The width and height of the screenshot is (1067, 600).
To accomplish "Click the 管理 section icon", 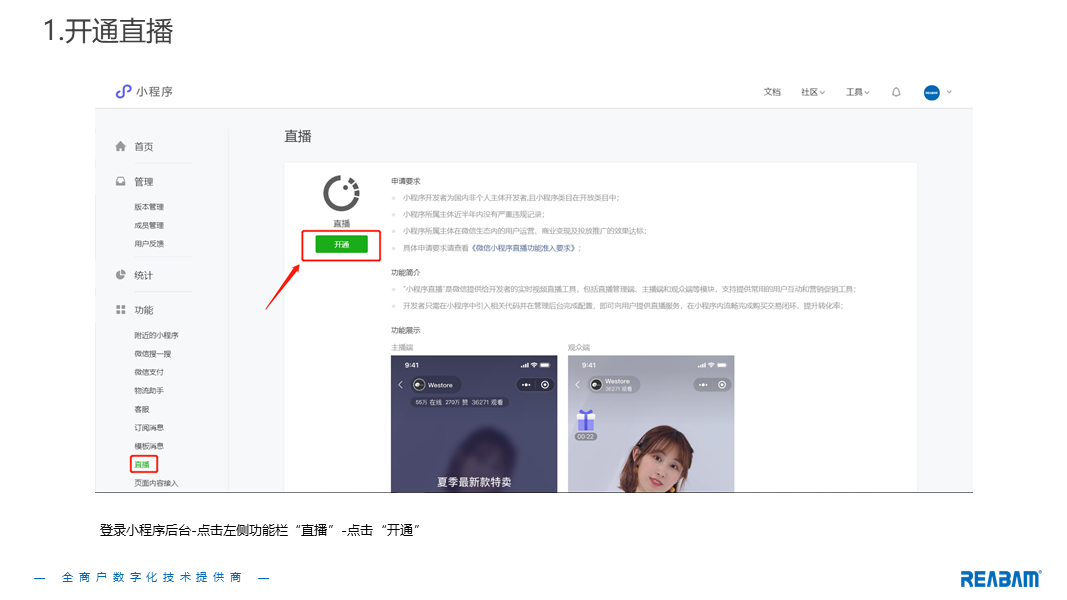I will (x=120, y=182).
